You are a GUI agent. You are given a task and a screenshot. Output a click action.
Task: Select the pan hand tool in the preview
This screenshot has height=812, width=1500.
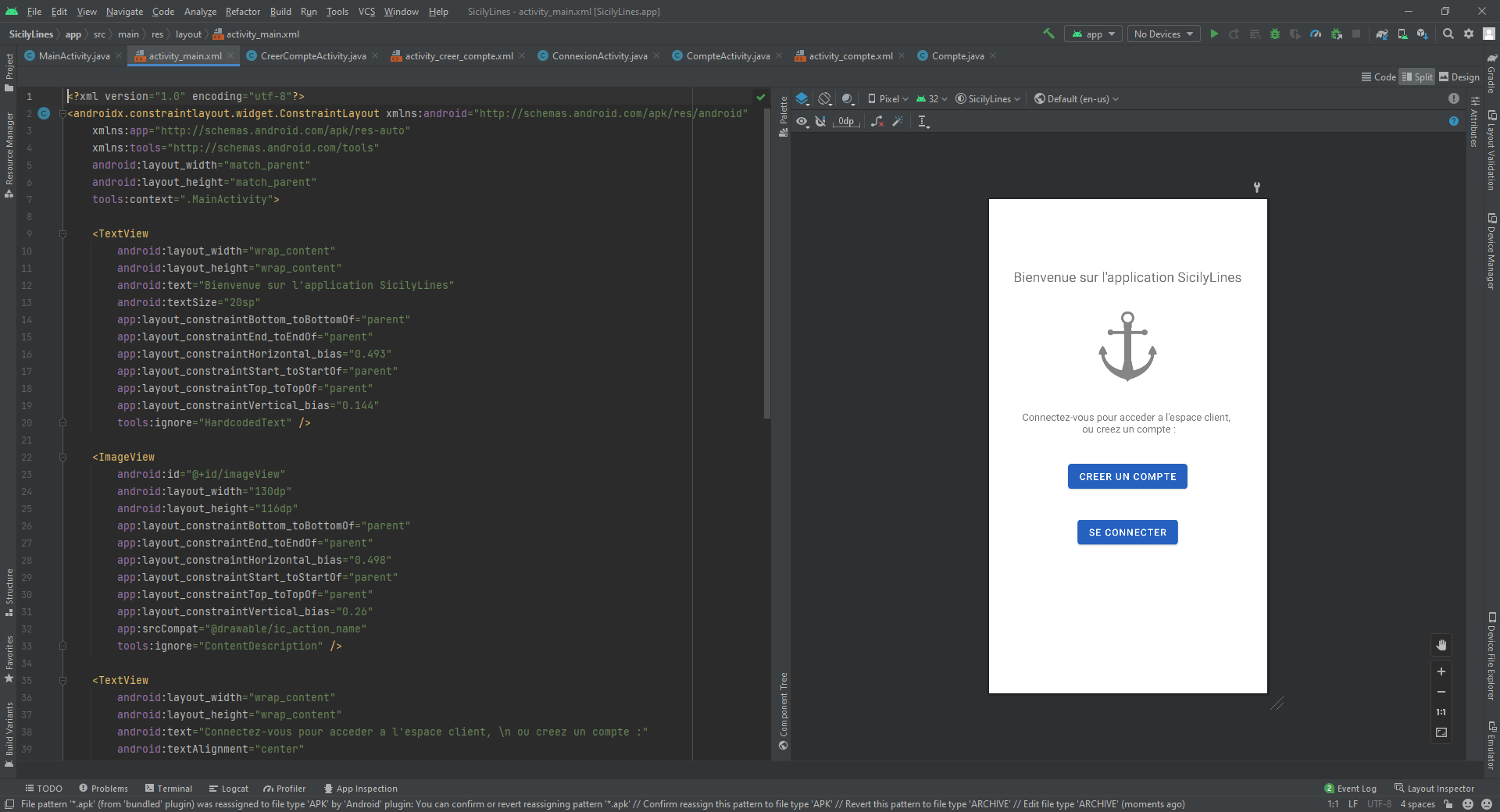point(1441,645)
